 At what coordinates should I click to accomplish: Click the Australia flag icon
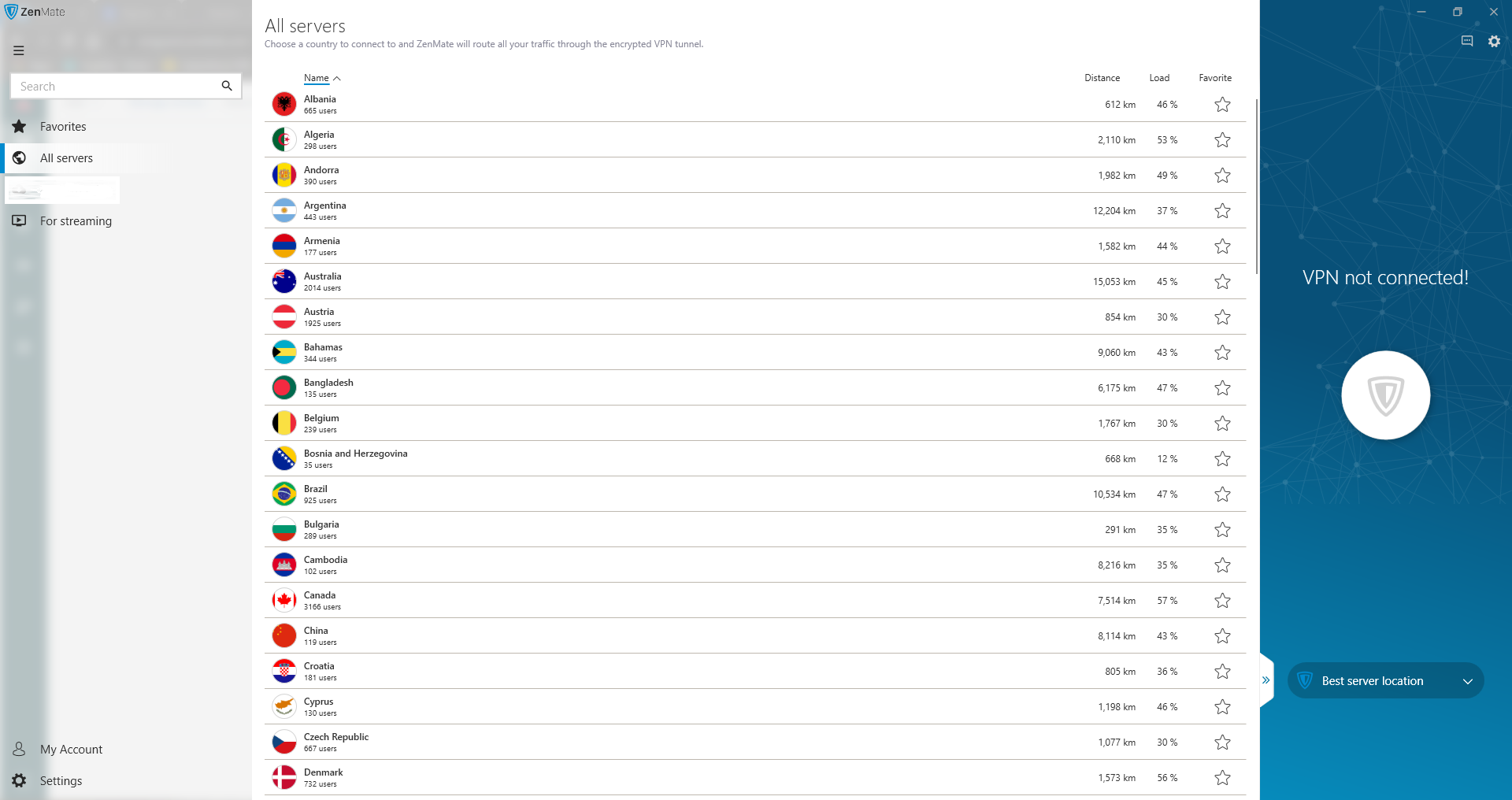pyautogui.click(x=284, y=281)
